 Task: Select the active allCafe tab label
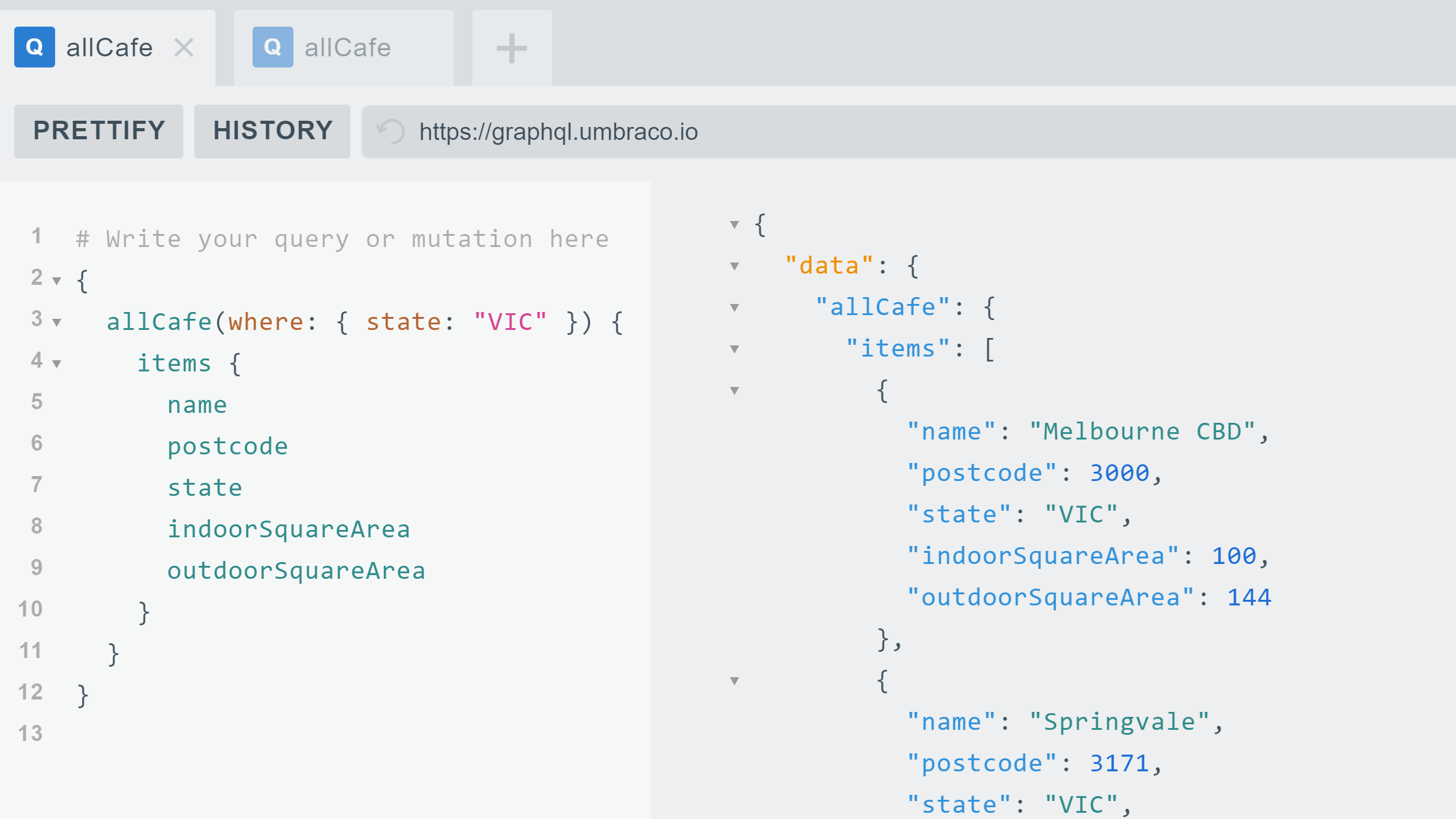pos(109,47)
